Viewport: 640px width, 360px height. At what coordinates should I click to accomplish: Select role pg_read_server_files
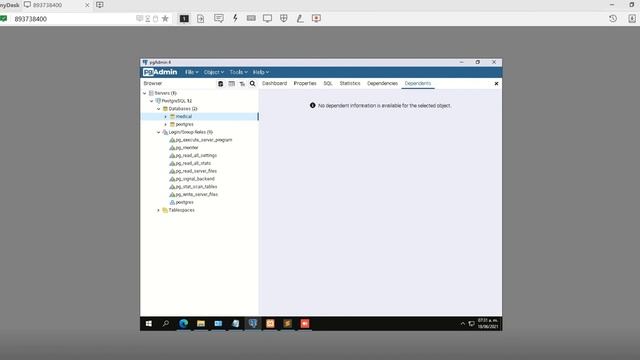click(x=196, y=171)
